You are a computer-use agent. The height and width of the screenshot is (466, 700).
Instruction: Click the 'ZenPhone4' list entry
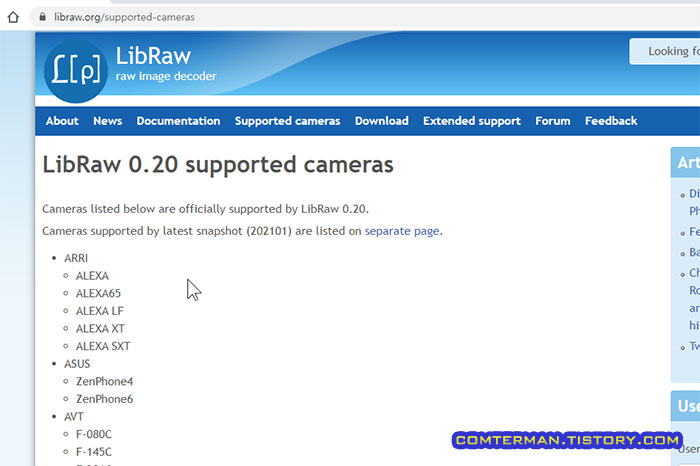104,382
